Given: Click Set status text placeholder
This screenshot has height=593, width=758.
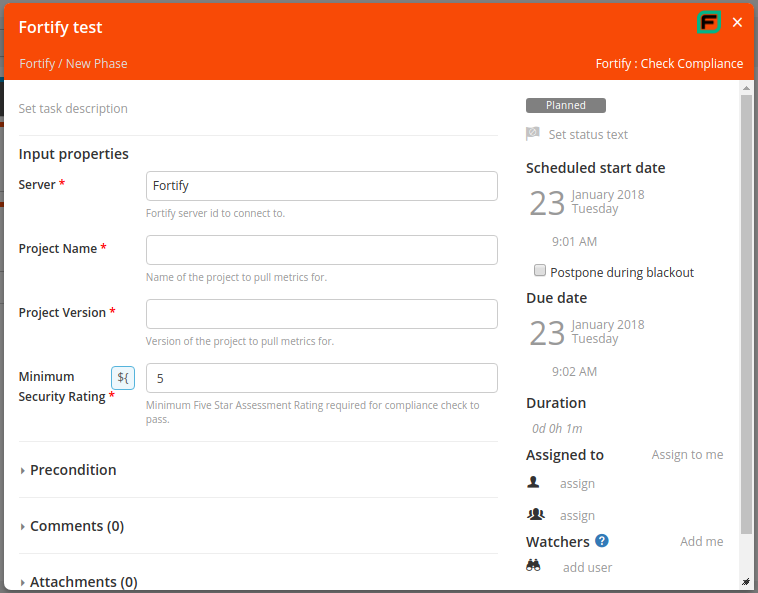Looking at the screenshot, I should 588,135.
